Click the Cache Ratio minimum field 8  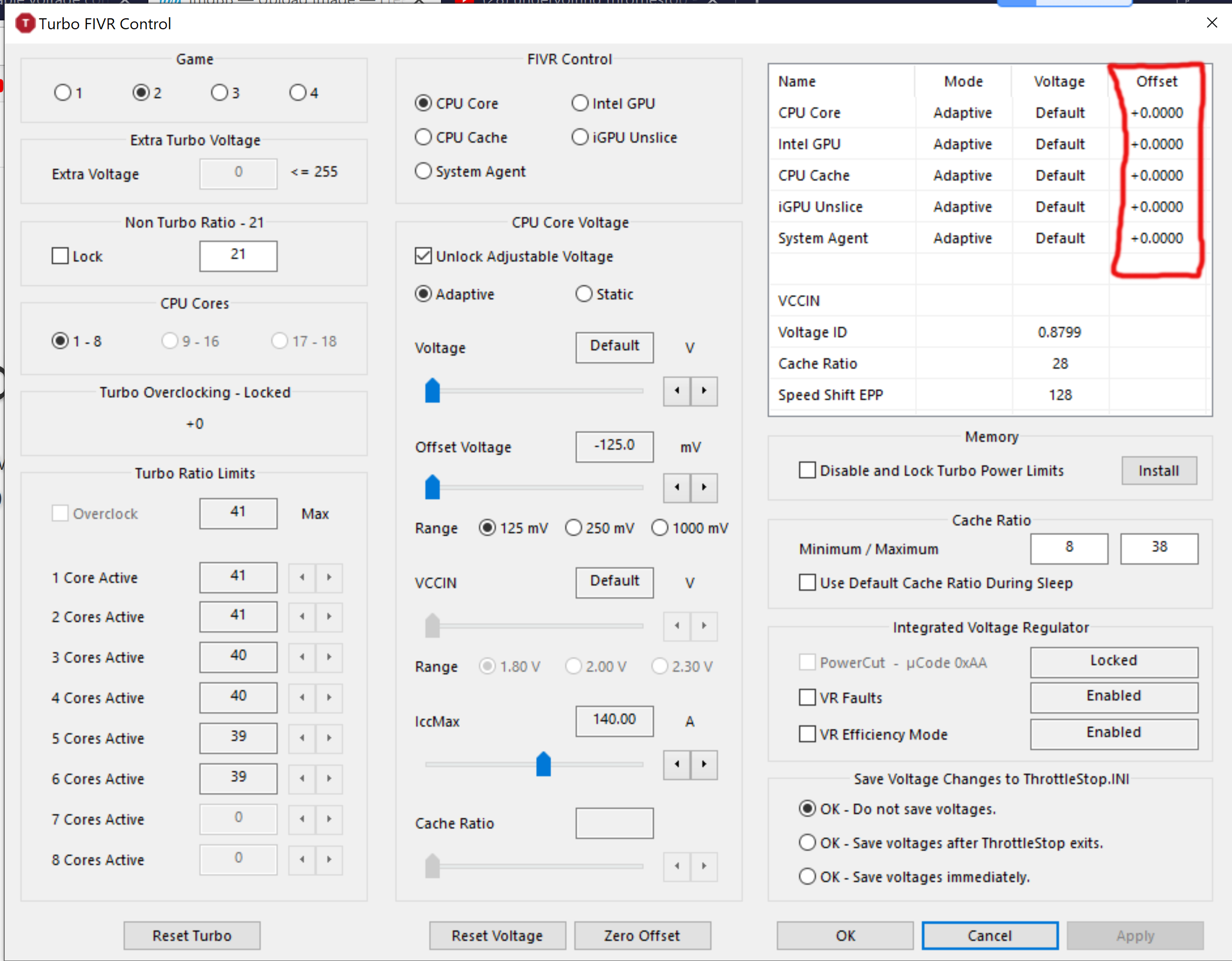click(x=1070, y=549)
